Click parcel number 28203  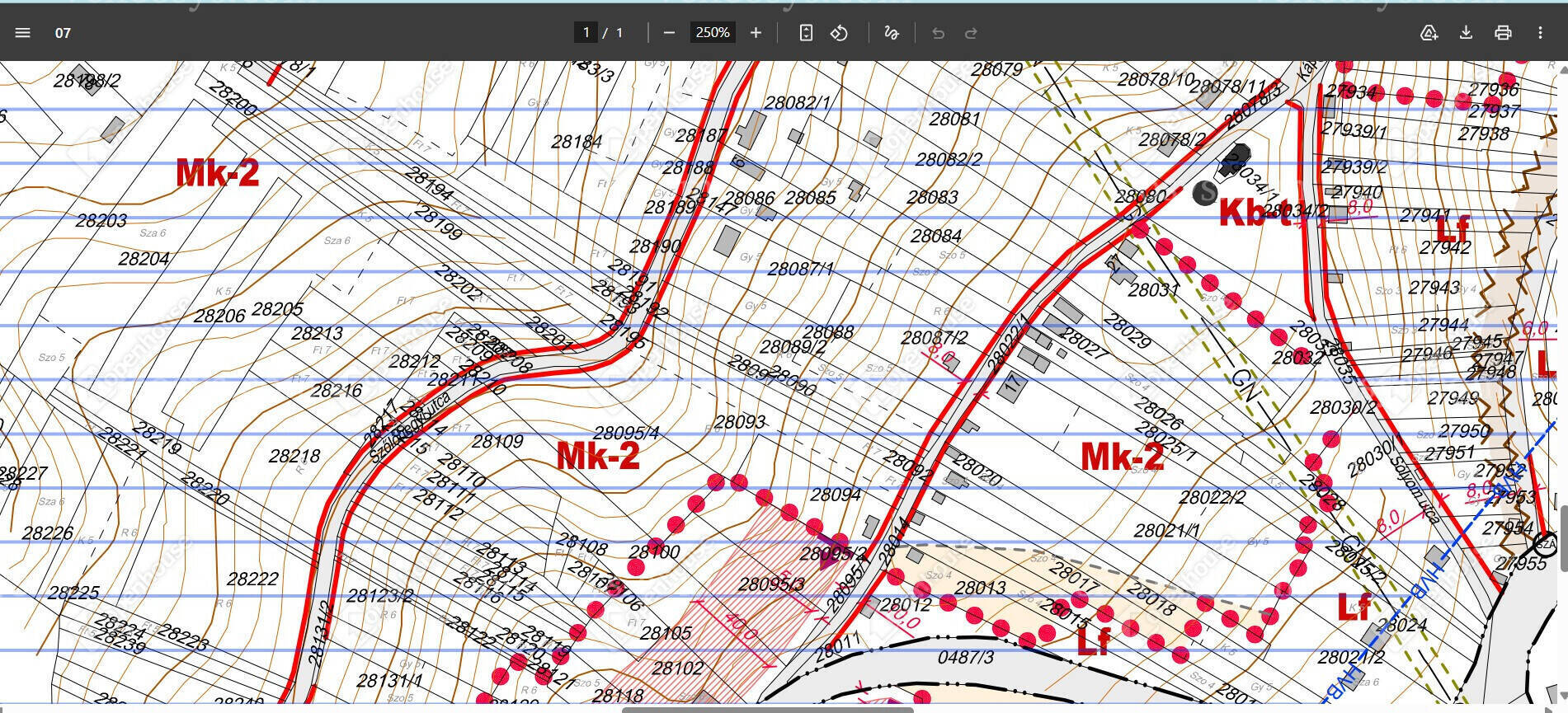pos(101,220)
